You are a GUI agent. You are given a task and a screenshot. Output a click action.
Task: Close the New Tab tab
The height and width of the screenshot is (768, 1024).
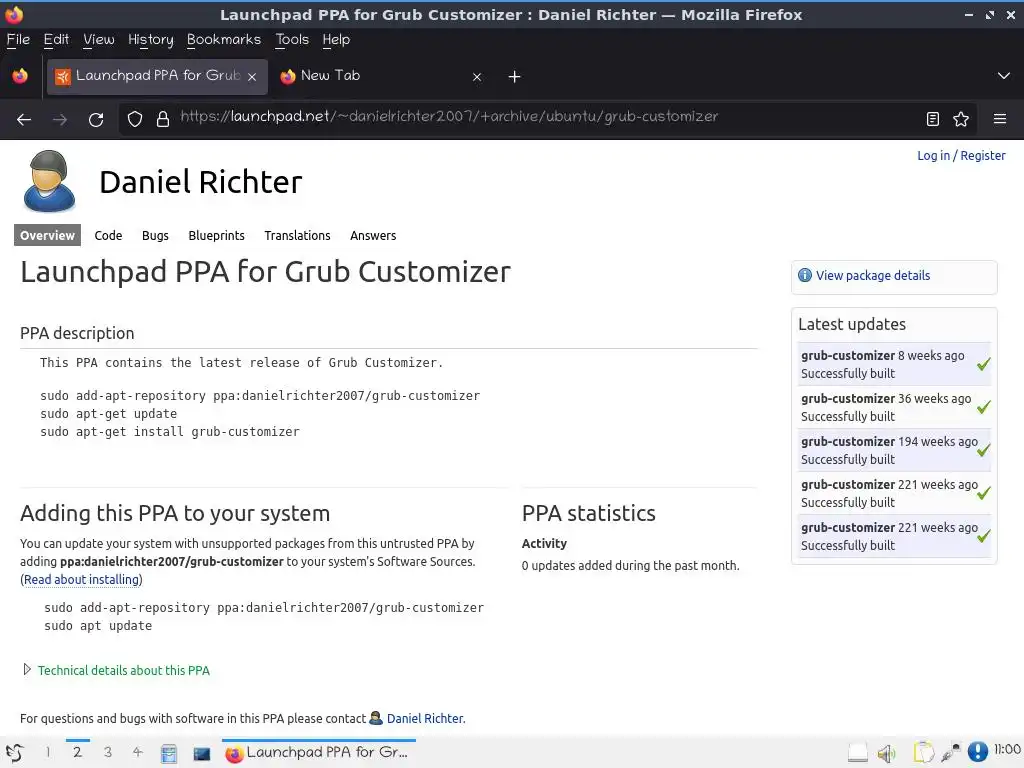[477, 77]
